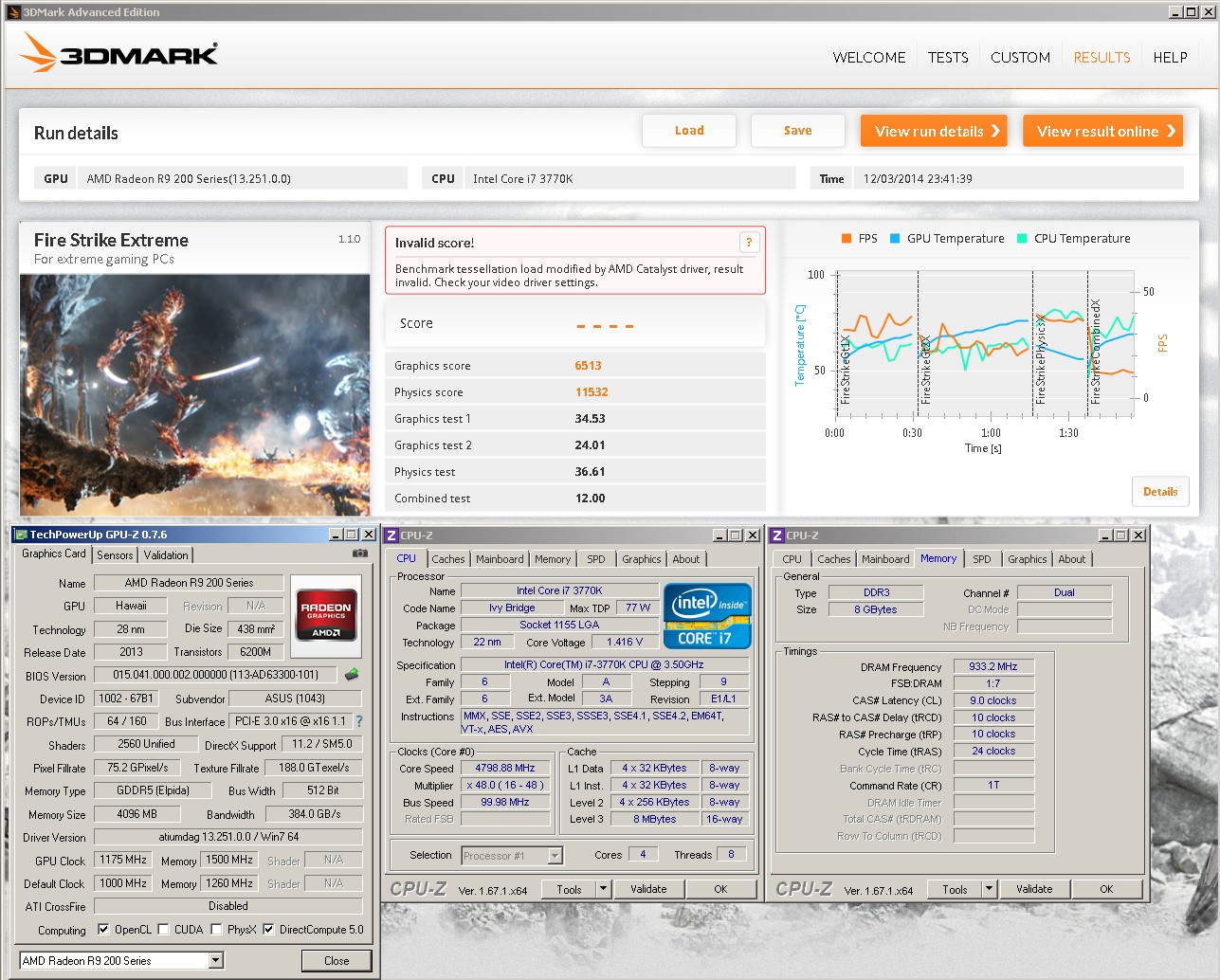The width and height of the screenshot is (1220, 980).
Task: Switch to Mainboard tab in CPU-Z CPU window
Action: tap(500, 559)
